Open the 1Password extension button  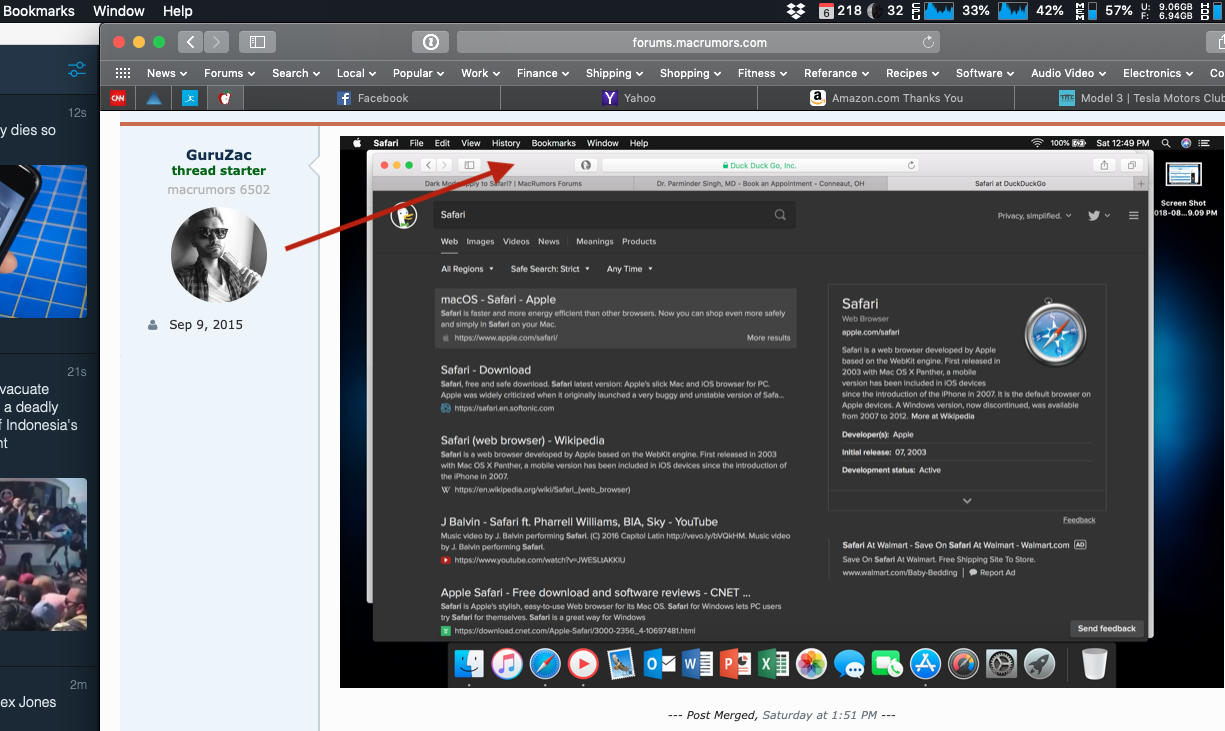pyautogui.click(x=431, y=42)
